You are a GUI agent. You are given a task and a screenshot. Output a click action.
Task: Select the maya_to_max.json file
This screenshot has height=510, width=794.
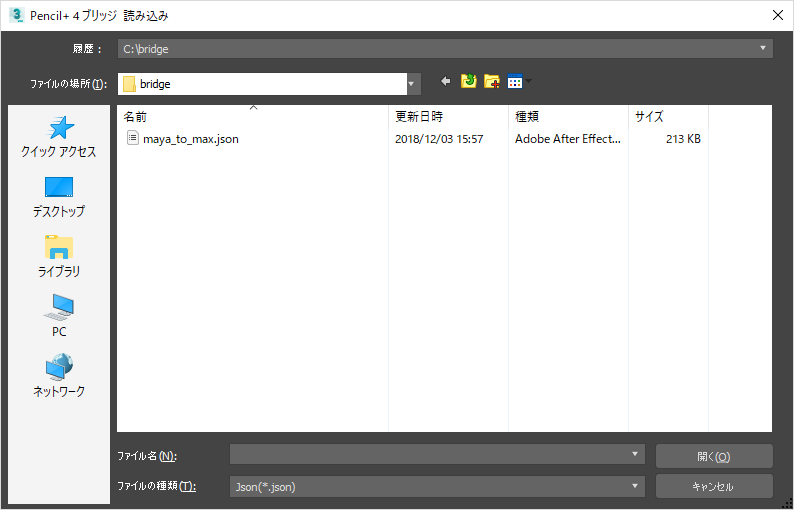(x=190, y=139)
